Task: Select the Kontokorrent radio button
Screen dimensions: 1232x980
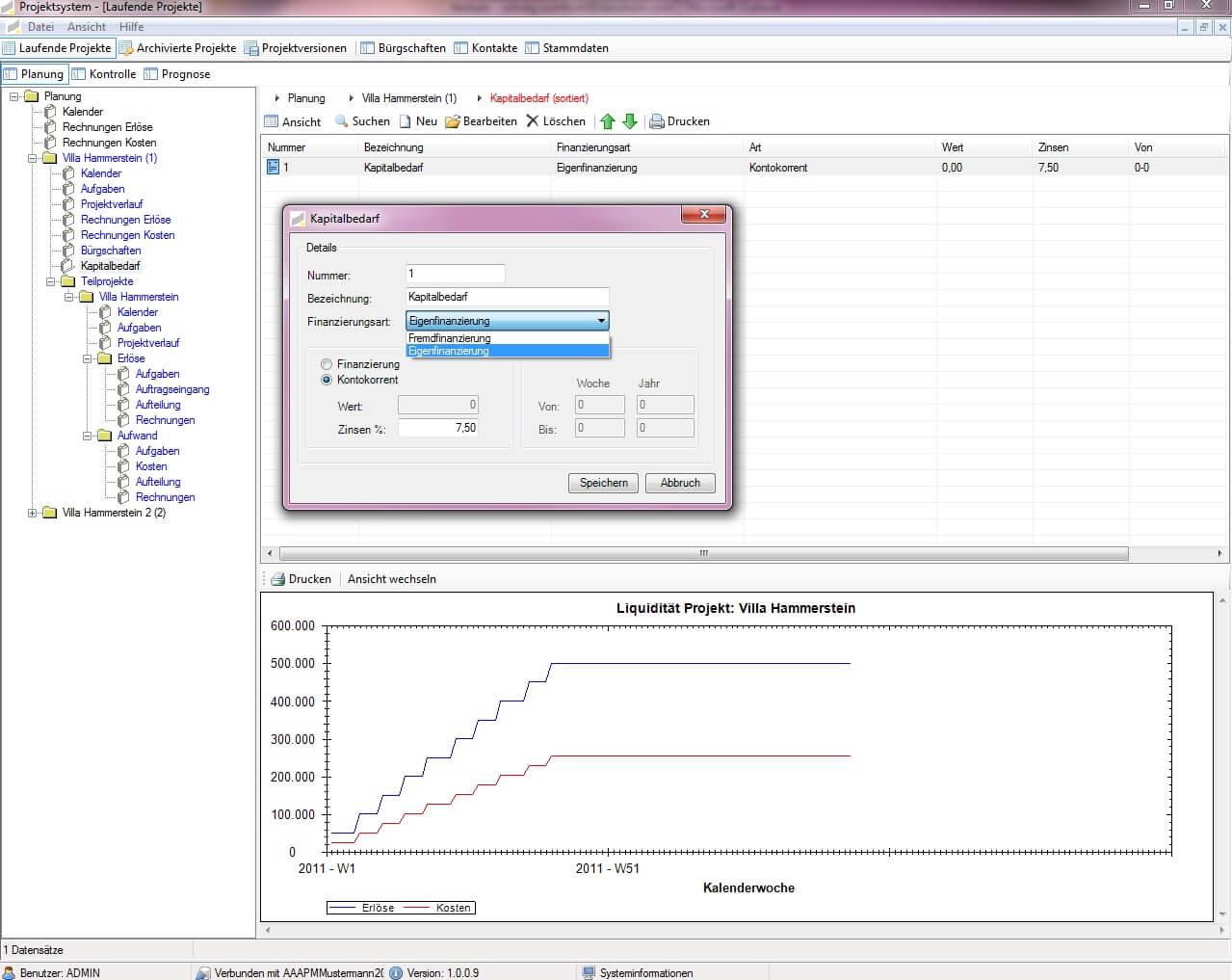Action: pos(327,380)
